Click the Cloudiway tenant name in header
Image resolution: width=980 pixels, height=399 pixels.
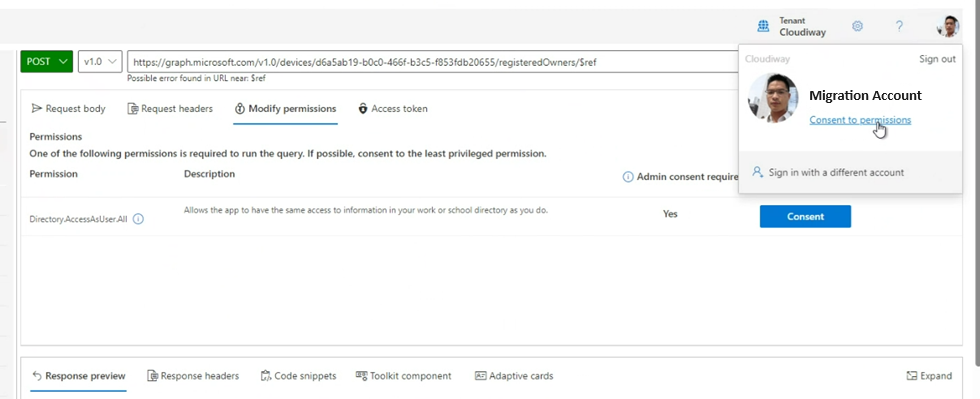coord(802,32)
